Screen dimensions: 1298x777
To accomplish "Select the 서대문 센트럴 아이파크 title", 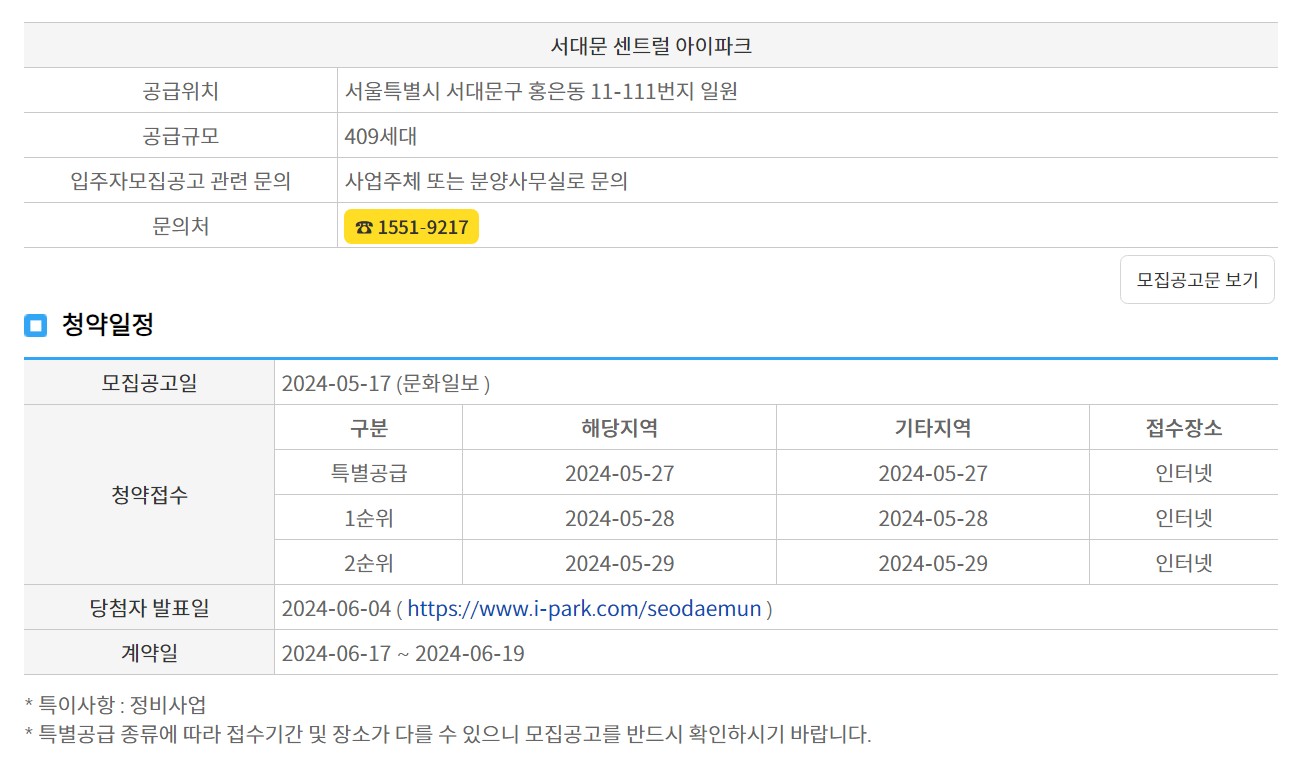I will 651,45.
